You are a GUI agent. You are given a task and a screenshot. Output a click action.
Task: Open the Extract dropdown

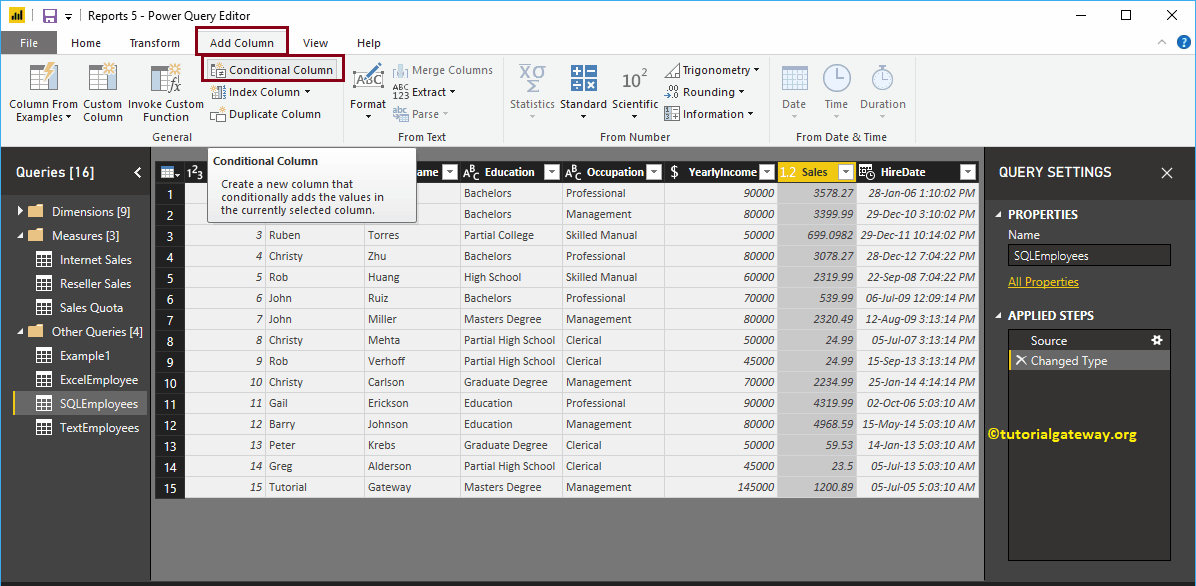(x=424, y=92)
